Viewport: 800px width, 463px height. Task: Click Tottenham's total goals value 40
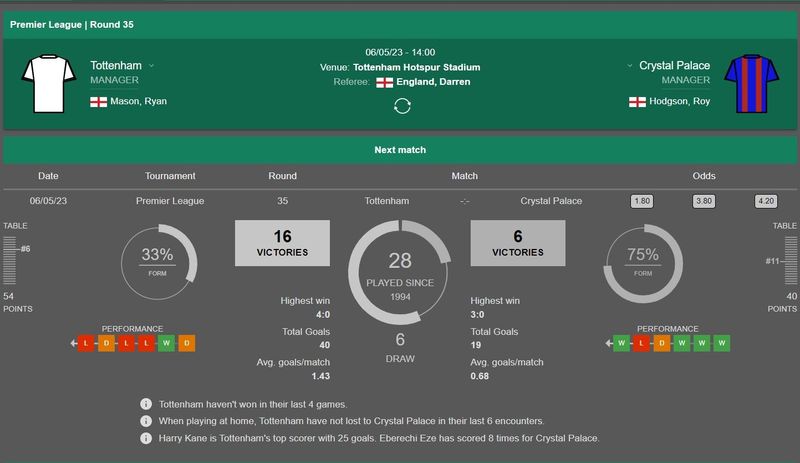click(324, 345)
